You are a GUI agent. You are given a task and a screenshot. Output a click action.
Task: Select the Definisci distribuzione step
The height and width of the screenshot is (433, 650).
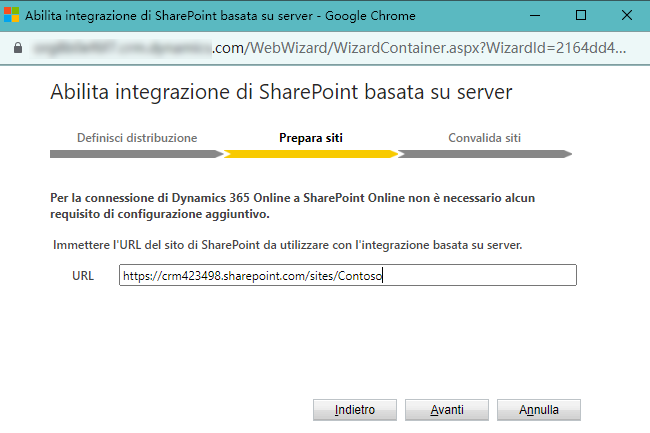(x=137, y=138)
